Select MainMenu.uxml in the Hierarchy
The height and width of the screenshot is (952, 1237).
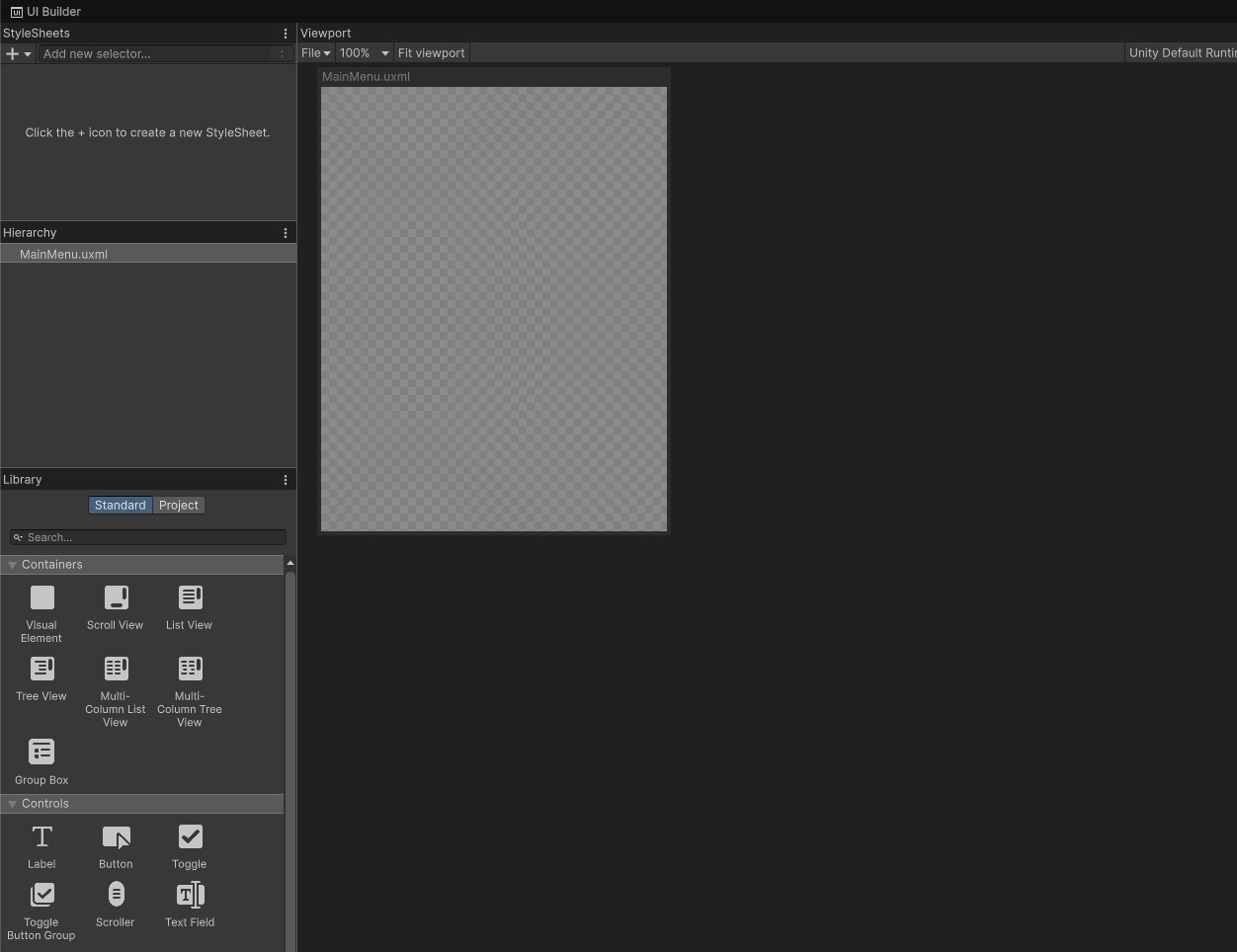click(x=148, y=254)
